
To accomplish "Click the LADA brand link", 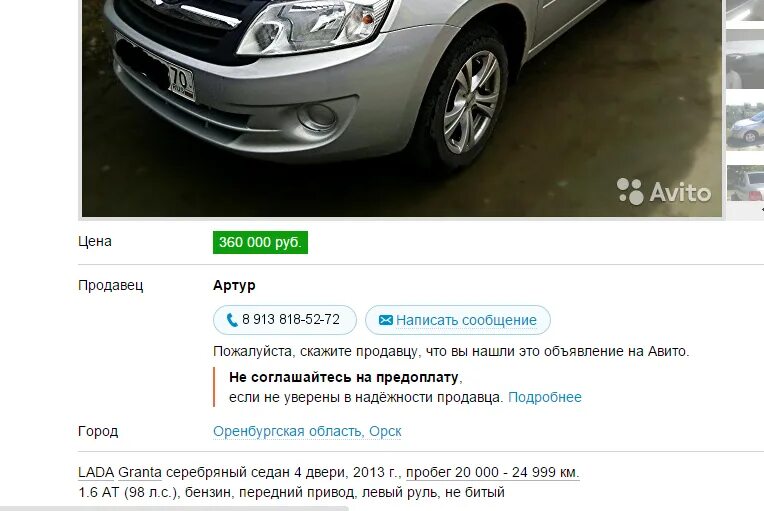I will tap(96, 473).
